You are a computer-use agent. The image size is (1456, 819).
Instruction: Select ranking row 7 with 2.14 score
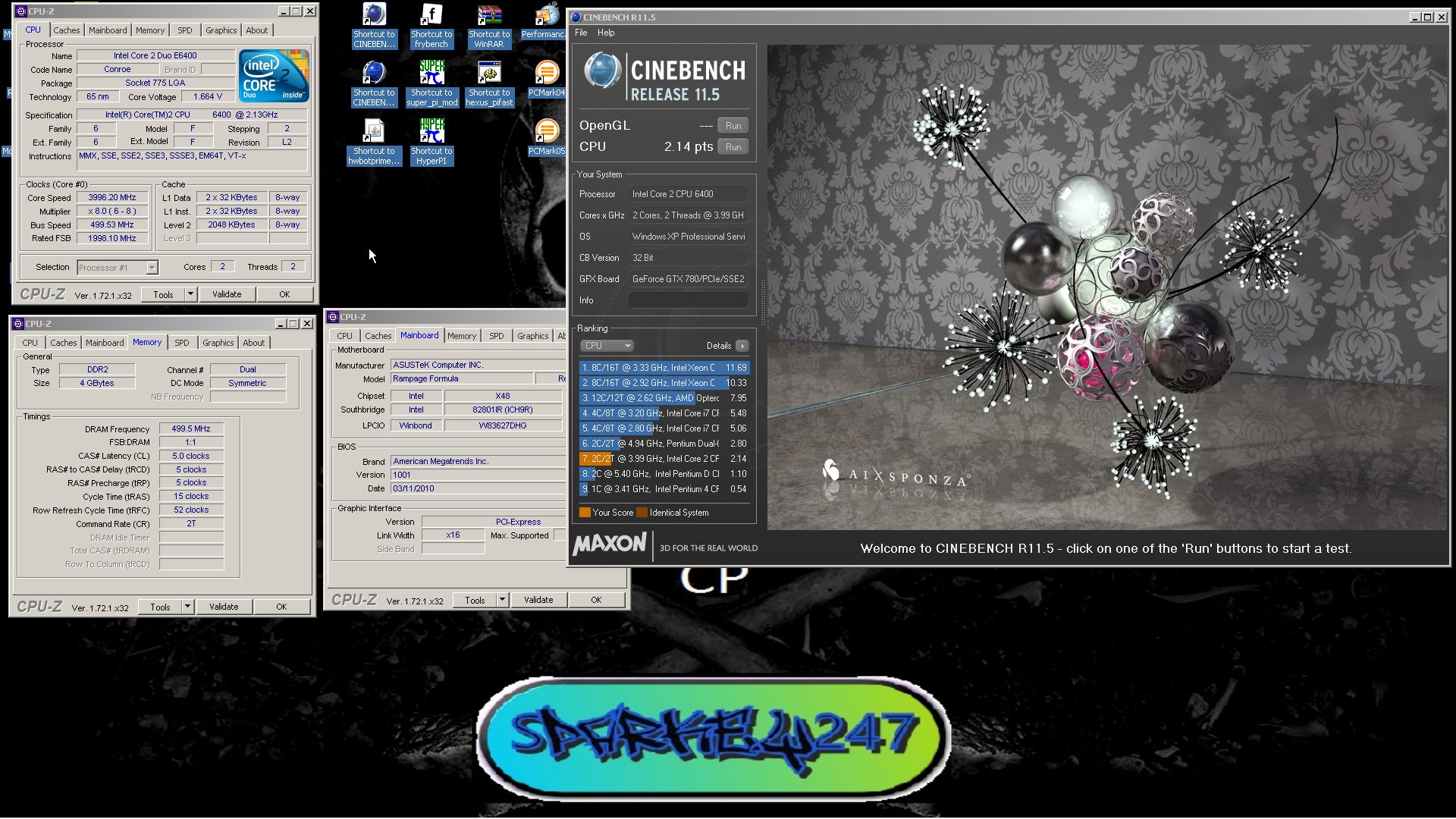coord(664,459)
